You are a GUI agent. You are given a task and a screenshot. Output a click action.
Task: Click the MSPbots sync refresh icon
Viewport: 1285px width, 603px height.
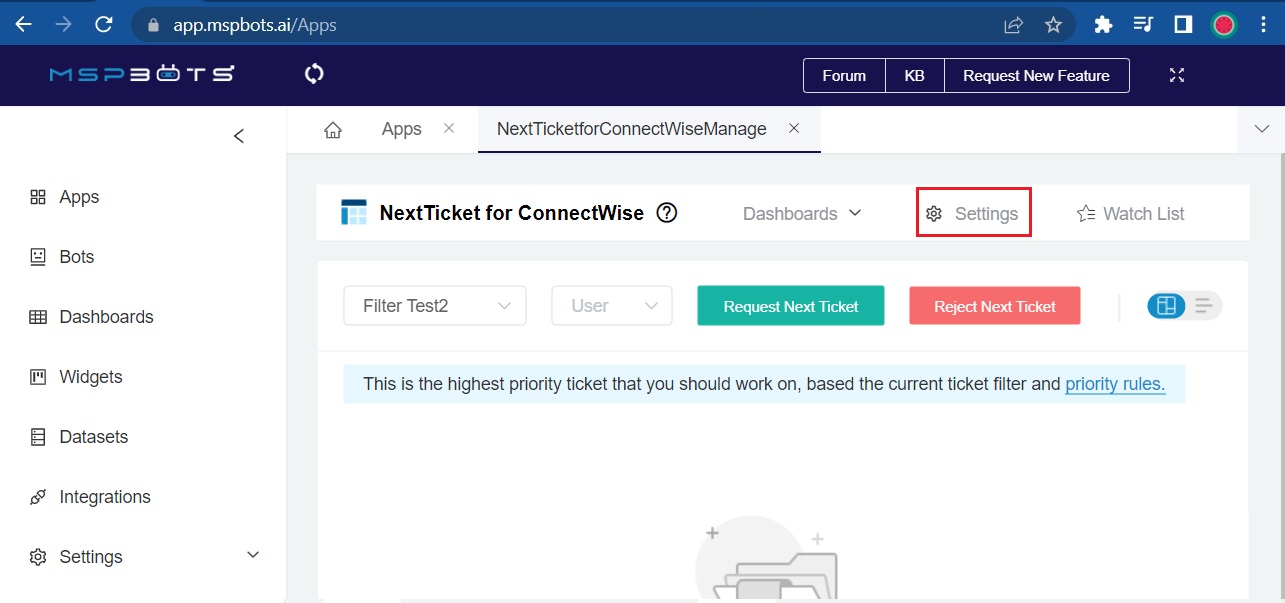[314, 74]
